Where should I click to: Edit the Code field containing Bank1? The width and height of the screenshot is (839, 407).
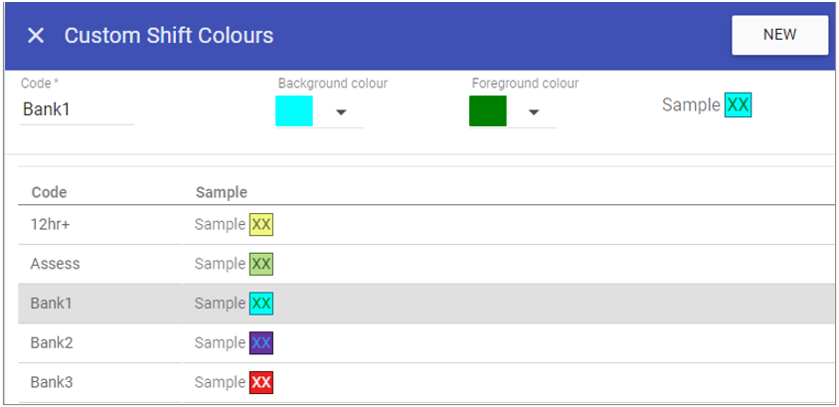tap(76, 110)
